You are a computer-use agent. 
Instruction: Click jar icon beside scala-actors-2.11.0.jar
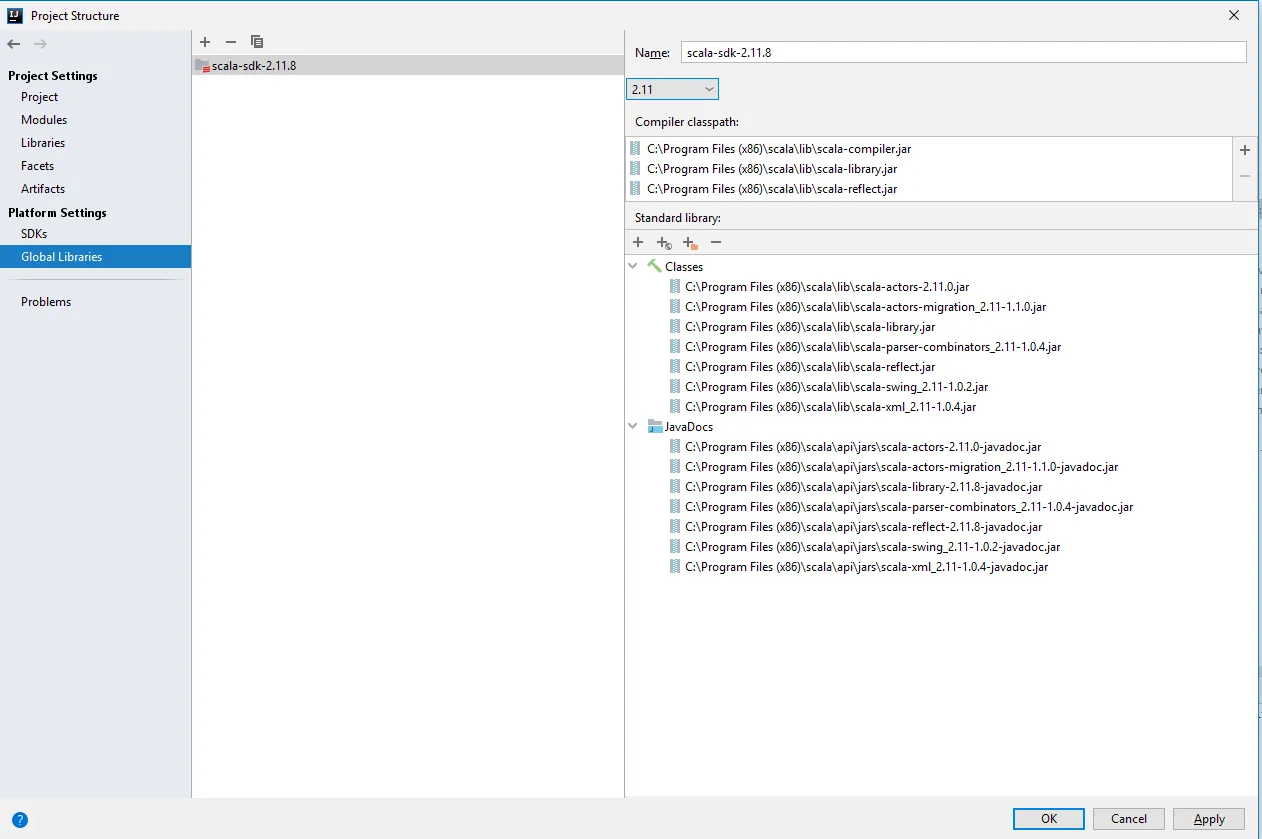(675, 287)
